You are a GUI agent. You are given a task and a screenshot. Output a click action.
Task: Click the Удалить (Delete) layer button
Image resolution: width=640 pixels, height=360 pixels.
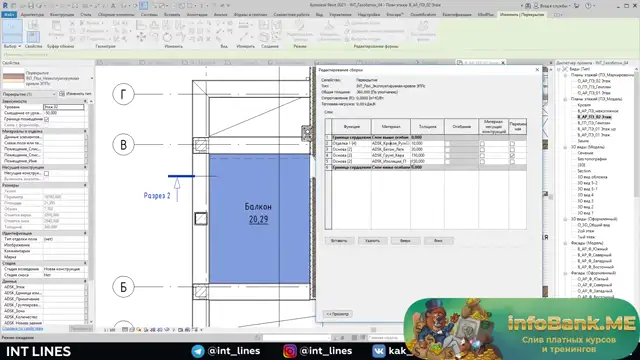pos(372,241)
